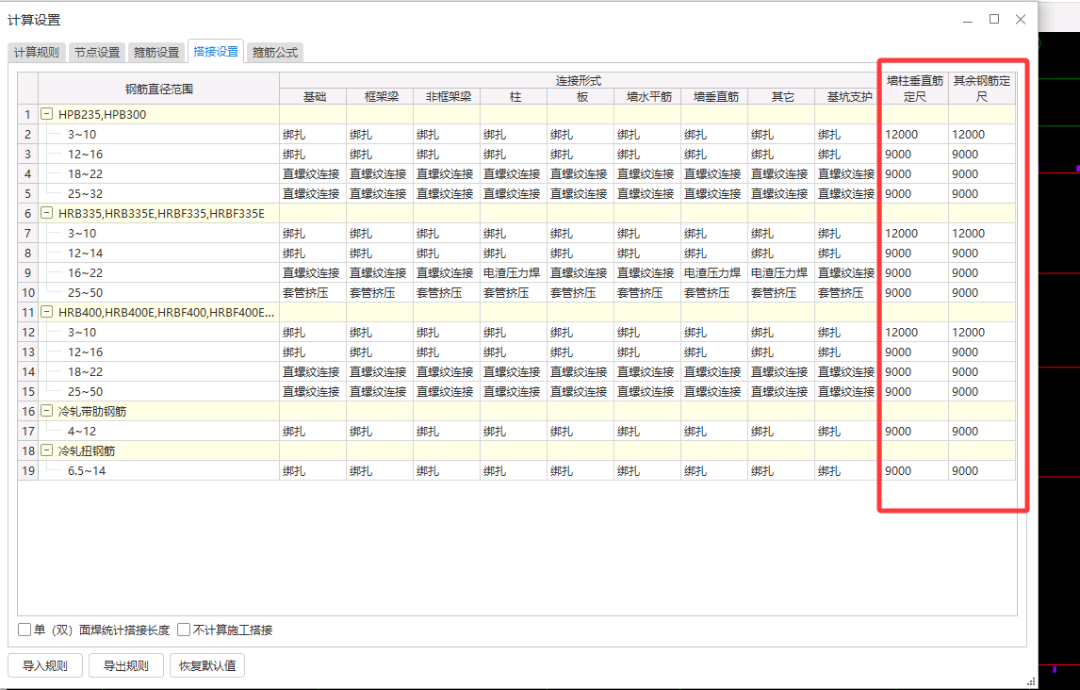Enable 单(双)面焊统计搭接长度 checkbox
Viewport: 1080px width, 690px height.
point(25,629)
